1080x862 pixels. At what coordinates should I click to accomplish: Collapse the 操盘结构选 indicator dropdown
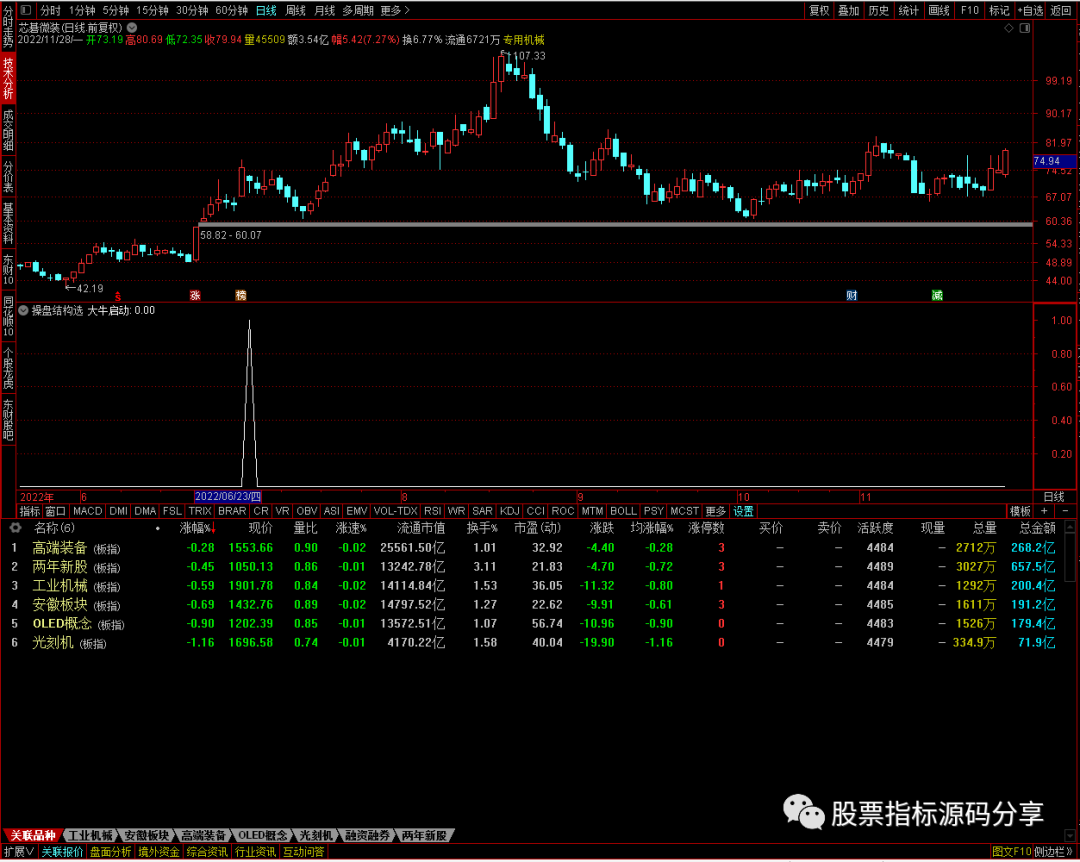[x=23, y=311]
